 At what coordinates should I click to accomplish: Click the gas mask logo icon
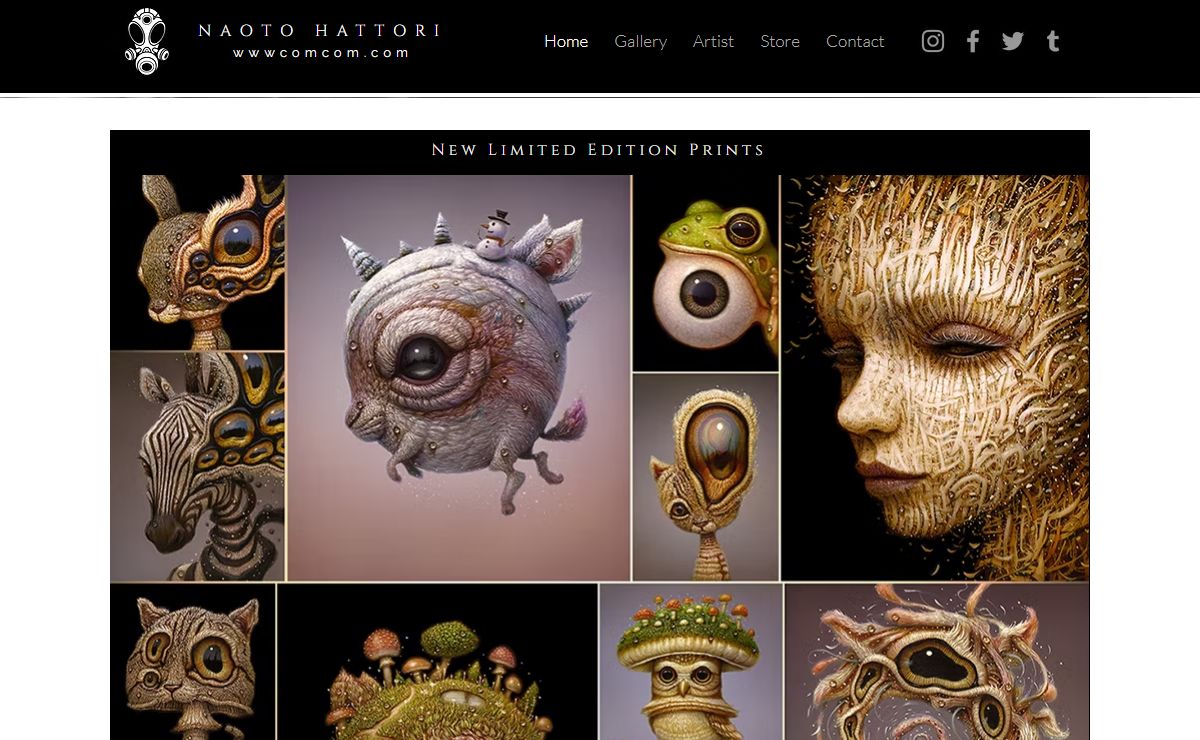coord(147,42)
